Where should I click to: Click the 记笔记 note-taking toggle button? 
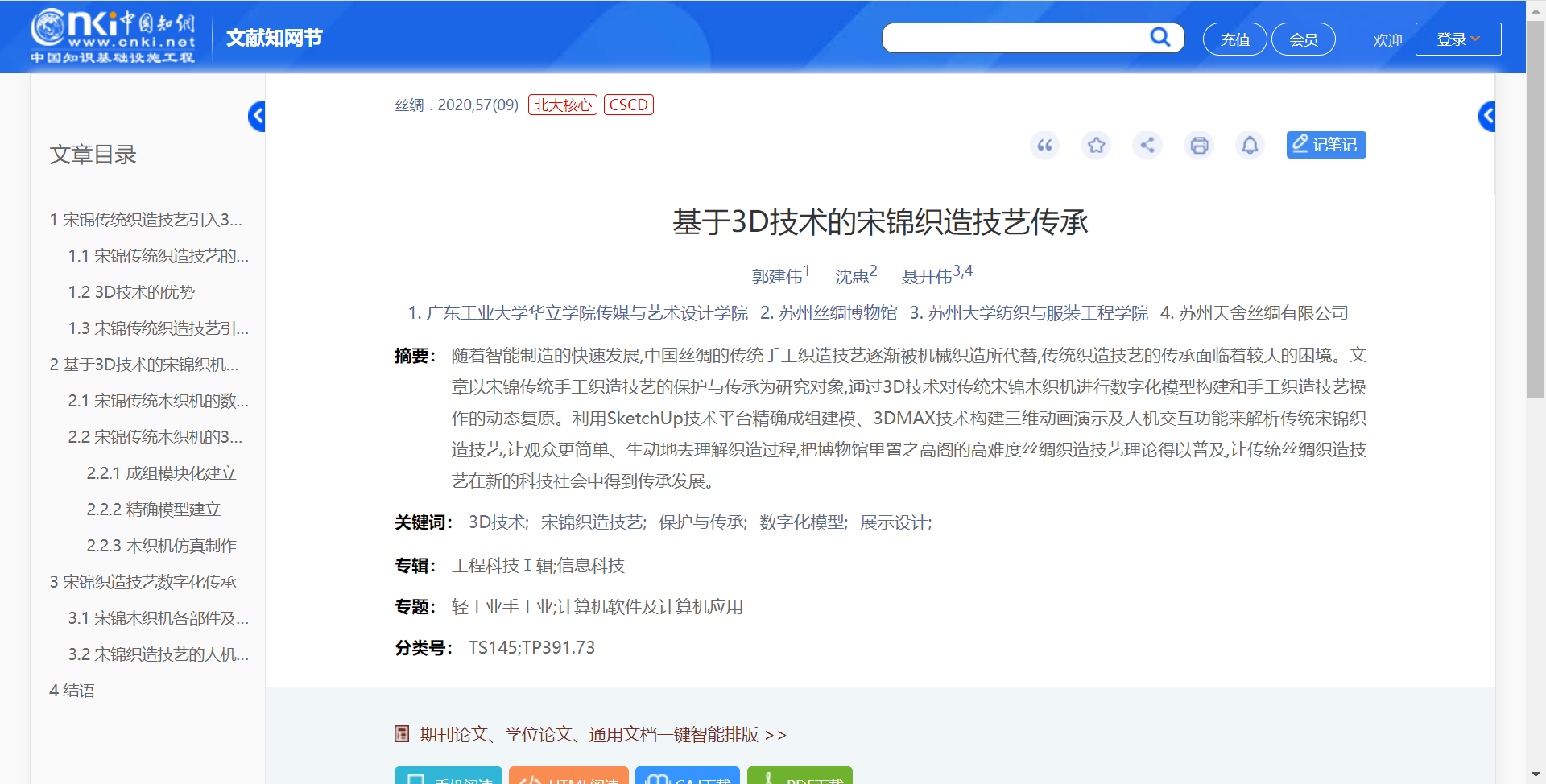pyautogui.click(x=1325, y=145)
